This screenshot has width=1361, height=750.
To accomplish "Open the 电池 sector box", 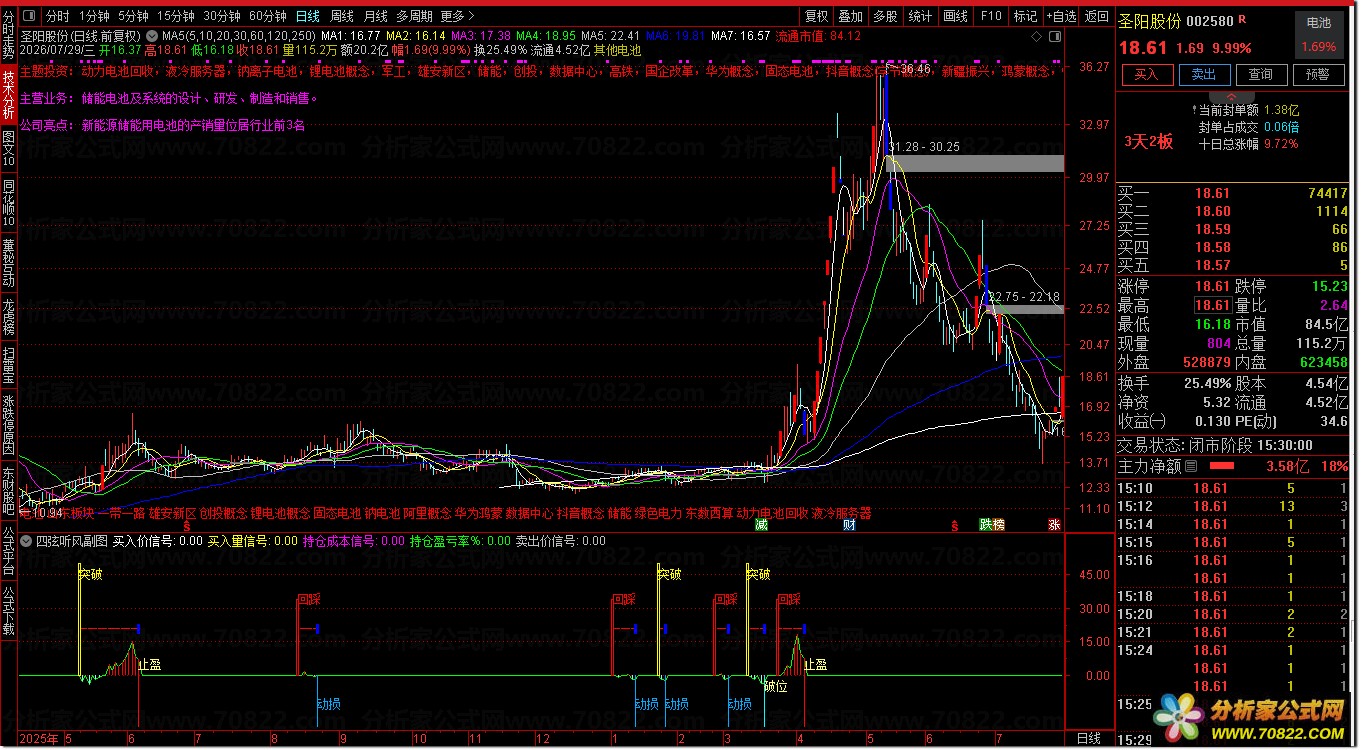I will pyautogui.click(x=1319, y=34).
